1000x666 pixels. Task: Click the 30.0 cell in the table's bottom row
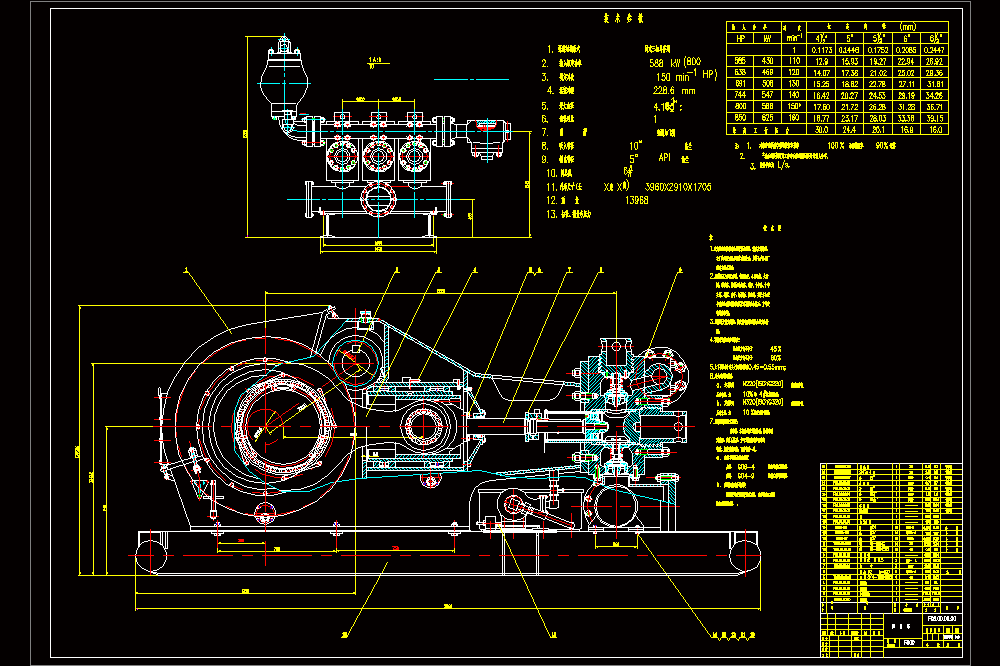pyautogui.click(x=821, y=130)
